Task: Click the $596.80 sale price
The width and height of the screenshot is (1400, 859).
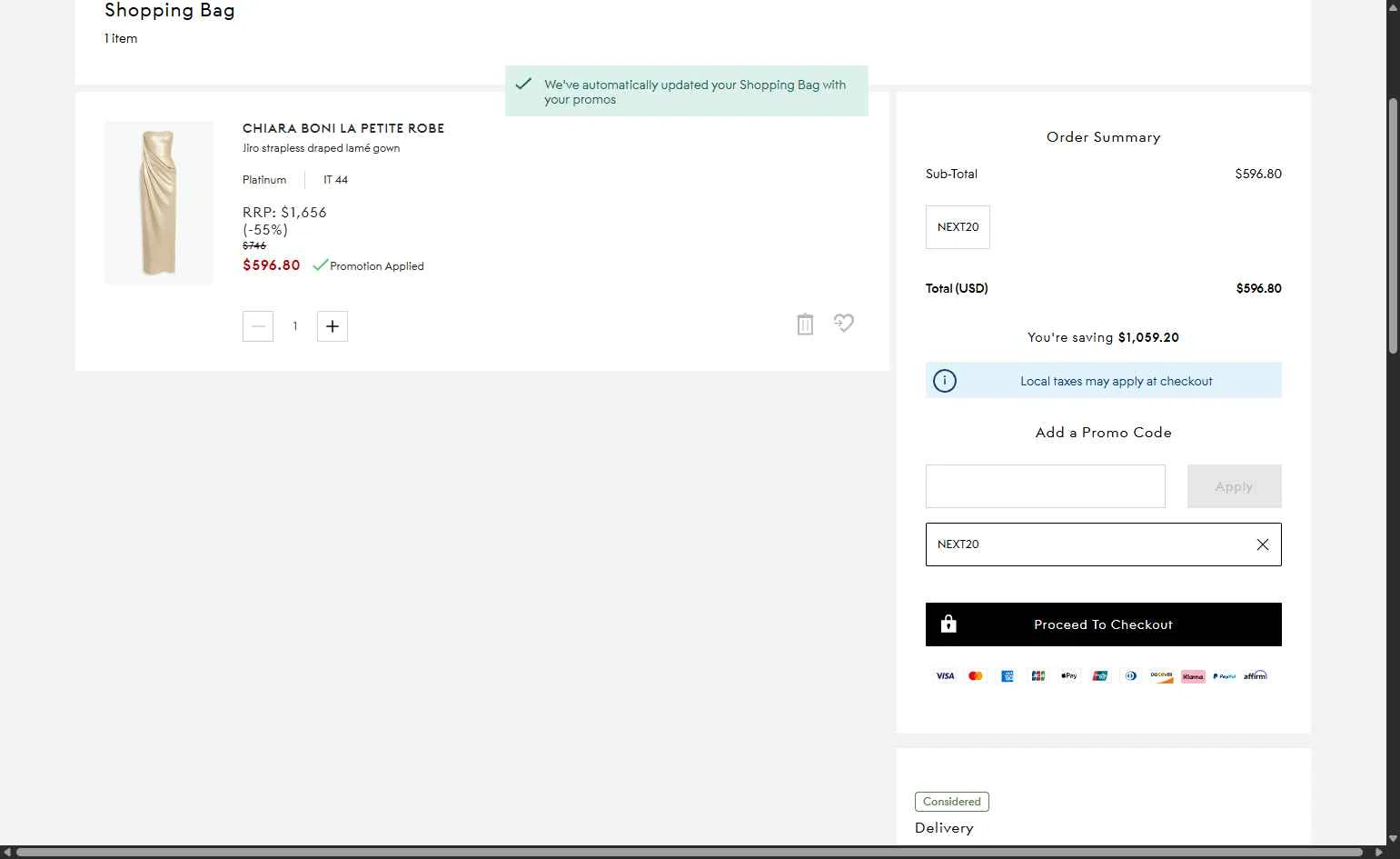Action: (x=271, y=265)
